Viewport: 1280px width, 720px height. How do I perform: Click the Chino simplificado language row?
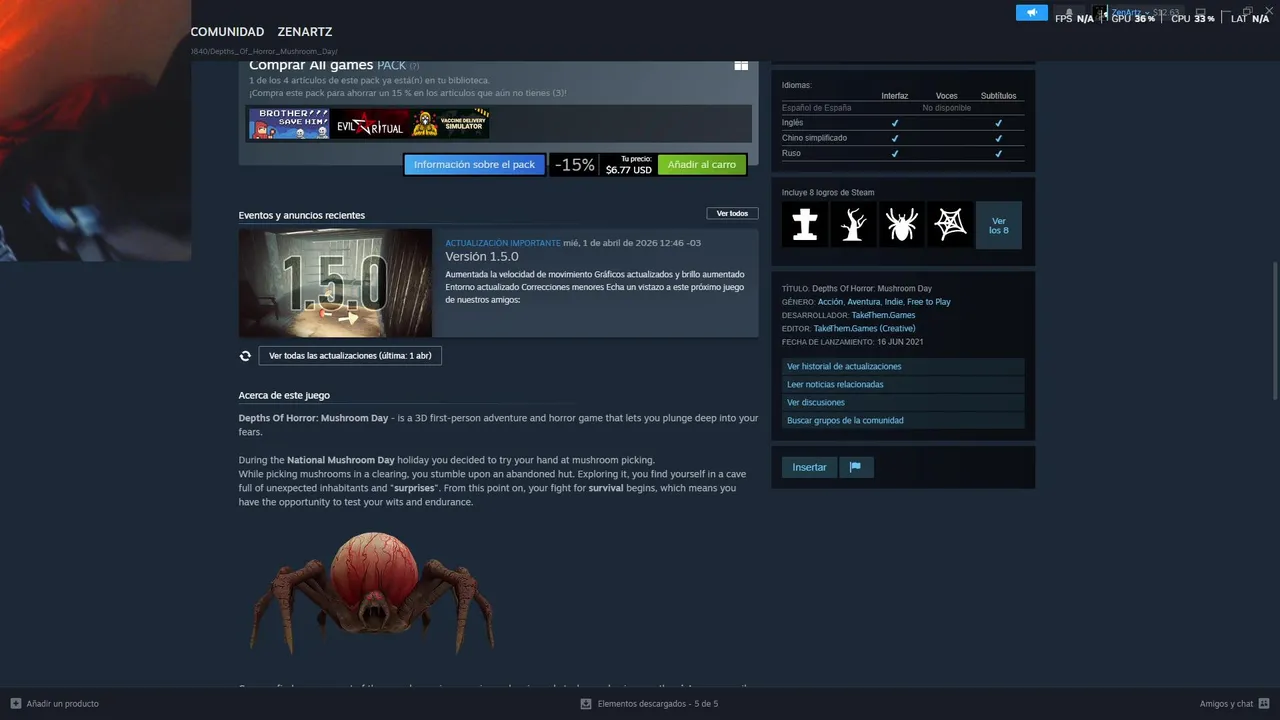[x=903, y=138]
